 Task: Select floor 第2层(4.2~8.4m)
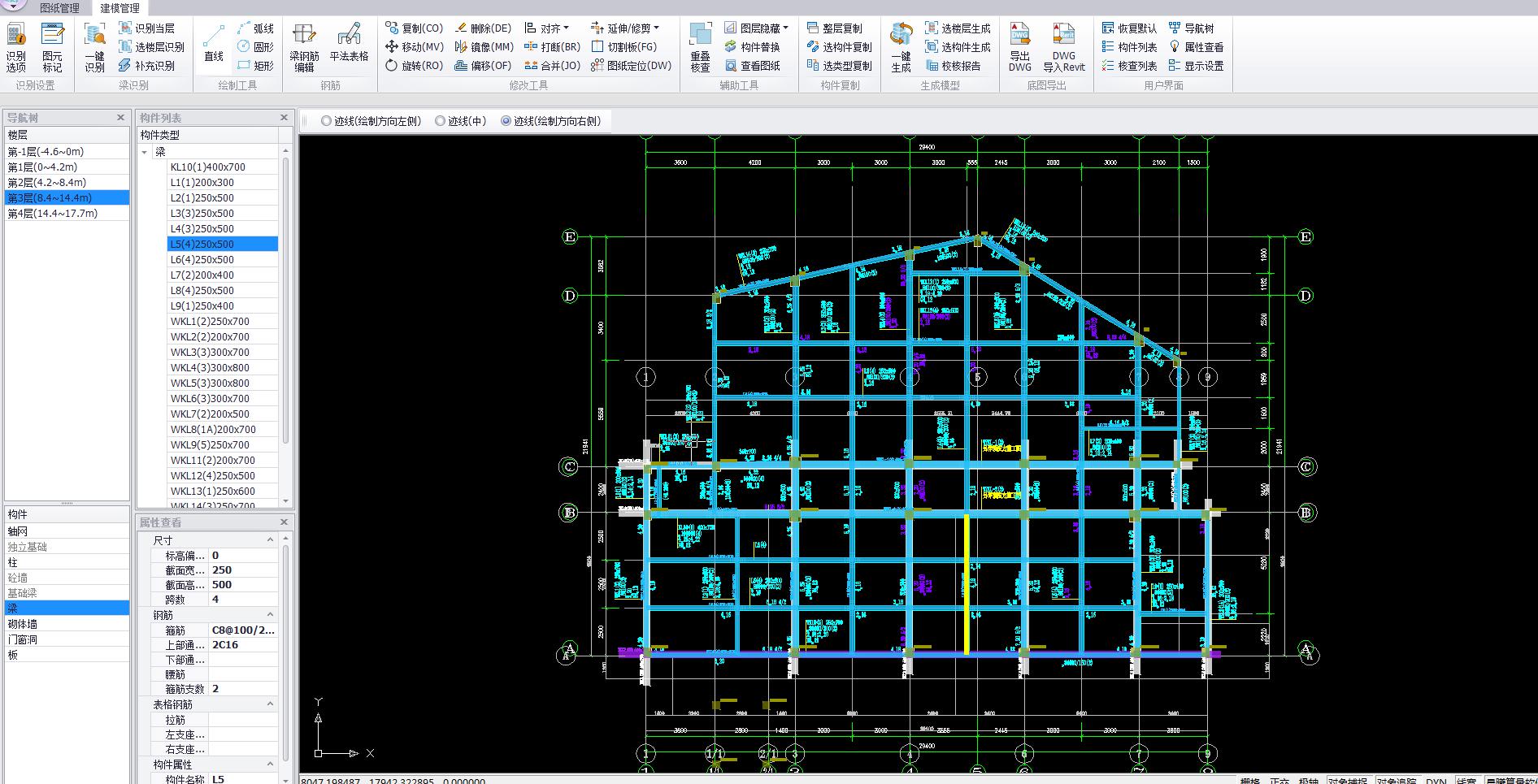[x=67, y=183]
